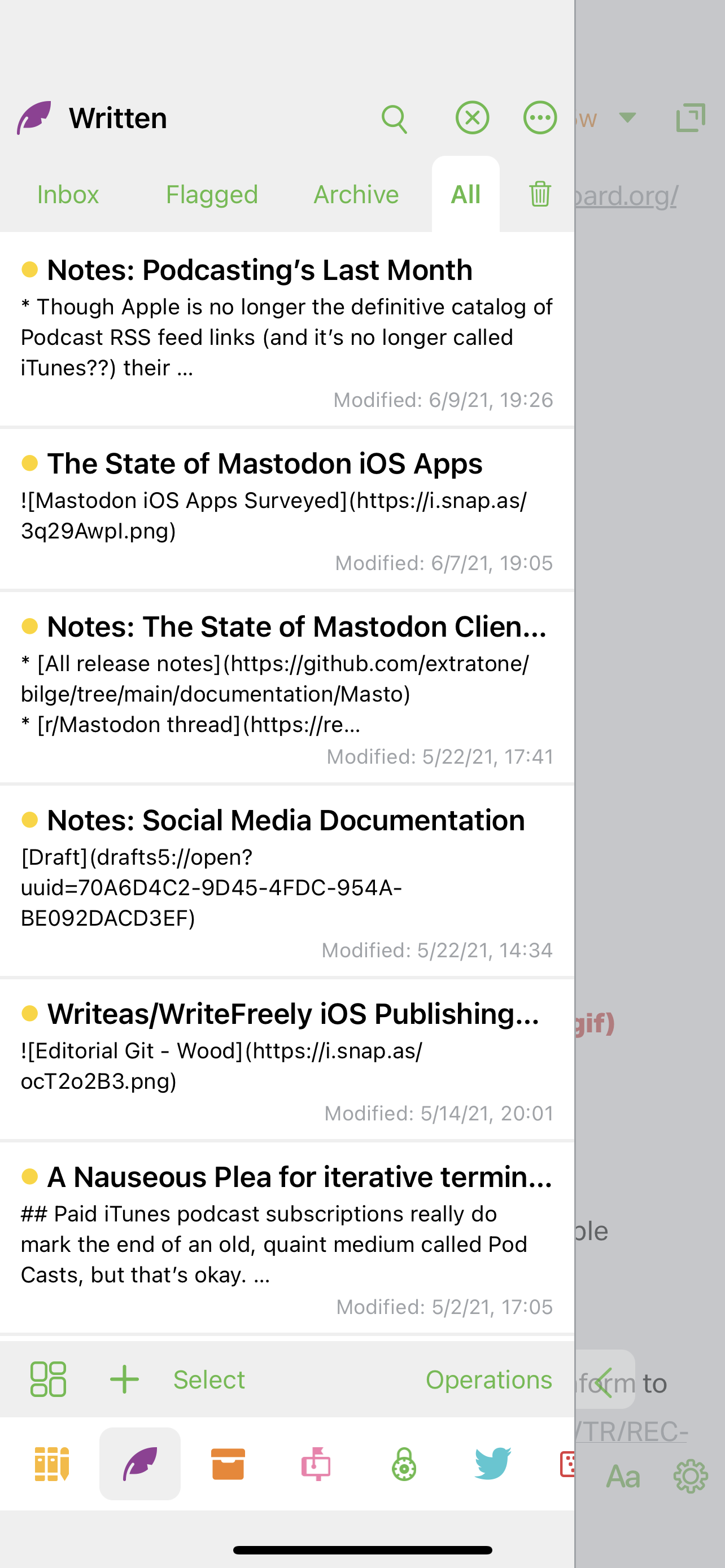Viewport: 725px width, 1568px height.
Task: Select the green lock workspace icon
Action: click(404, 1464)
